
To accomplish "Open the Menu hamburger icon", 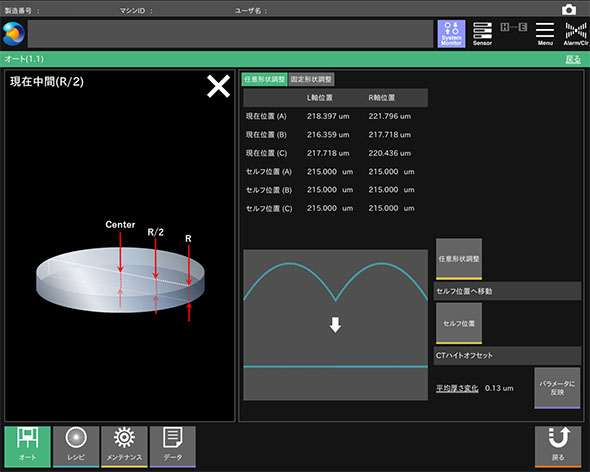I will click(545, 34).
